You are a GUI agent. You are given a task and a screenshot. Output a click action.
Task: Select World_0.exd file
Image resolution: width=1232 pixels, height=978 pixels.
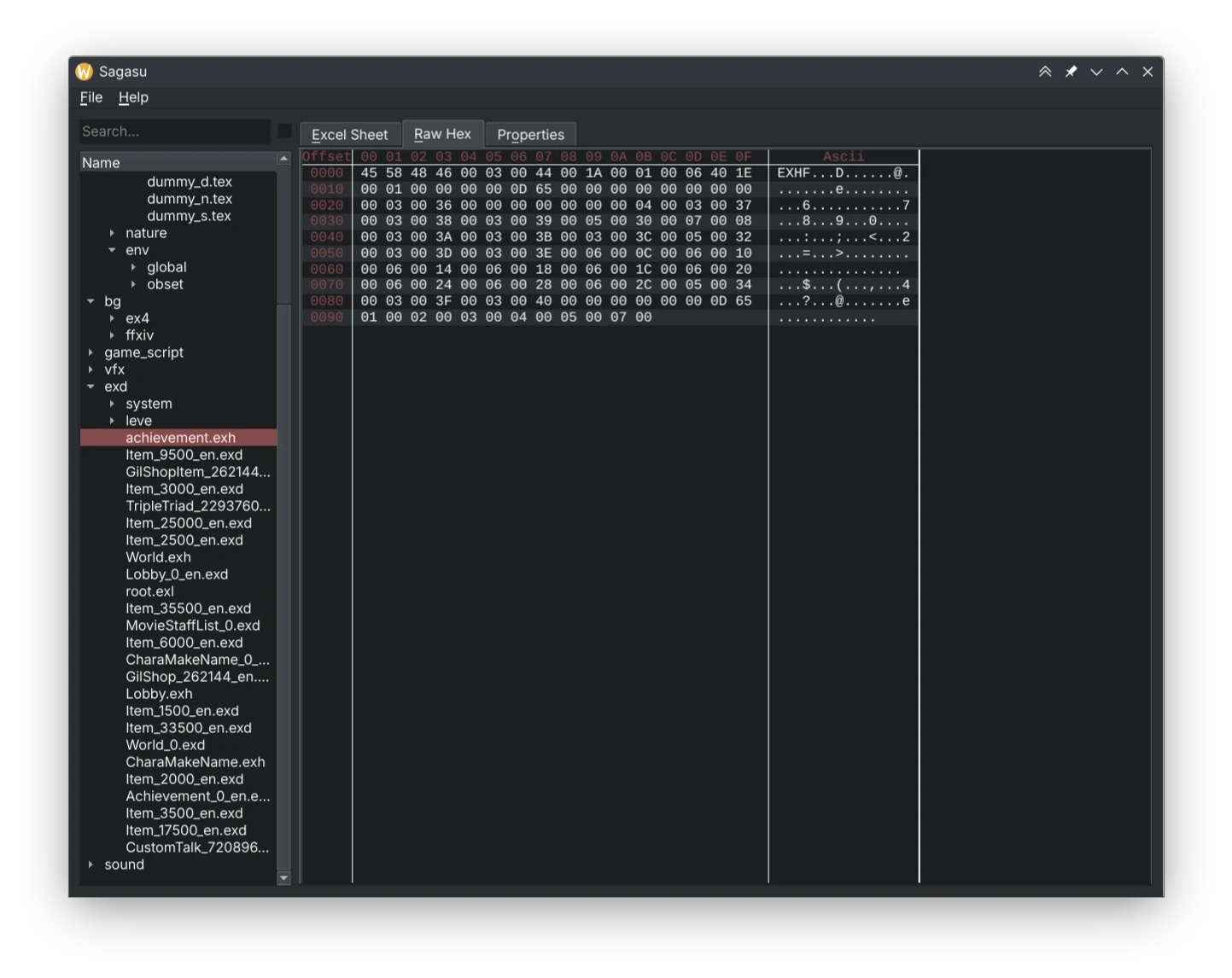(x=165, y=745)
